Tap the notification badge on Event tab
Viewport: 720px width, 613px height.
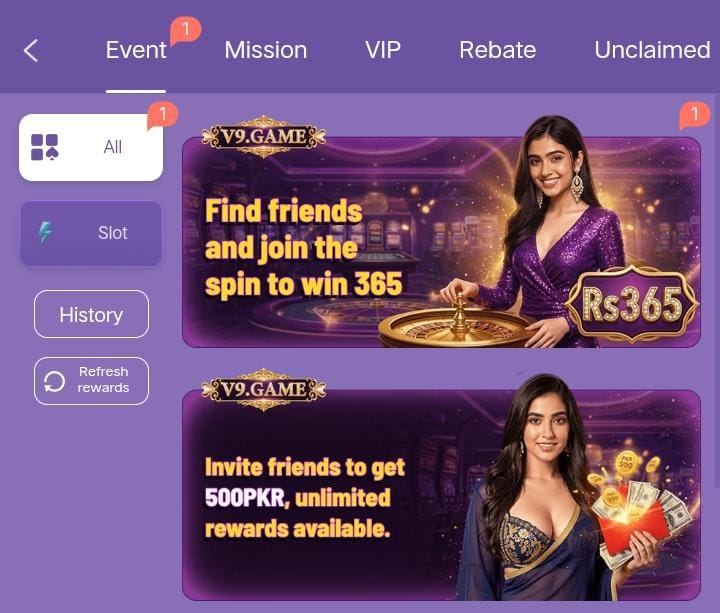pyautogui.click(x=186, y=30)
